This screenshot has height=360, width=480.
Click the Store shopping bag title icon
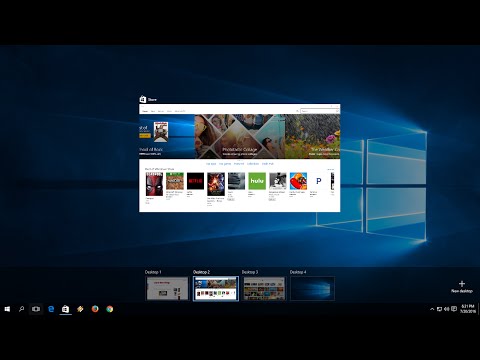(143, 99)
